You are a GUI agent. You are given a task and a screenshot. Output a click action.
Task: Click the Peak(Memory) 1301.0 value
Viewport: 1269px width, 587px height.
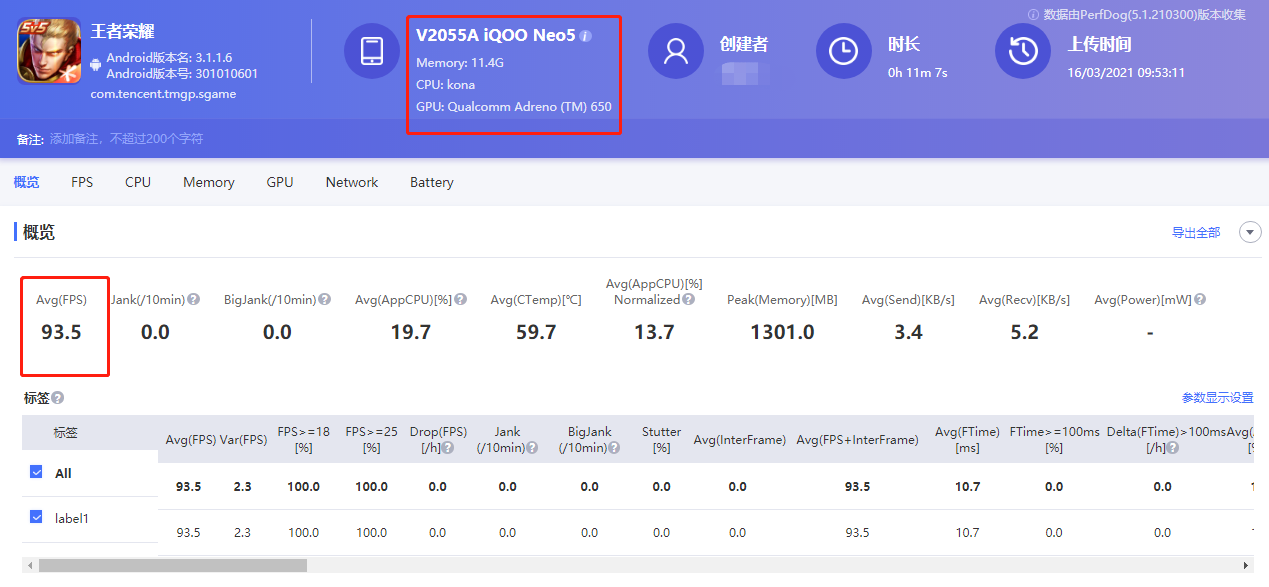click(x=782, y=332)
